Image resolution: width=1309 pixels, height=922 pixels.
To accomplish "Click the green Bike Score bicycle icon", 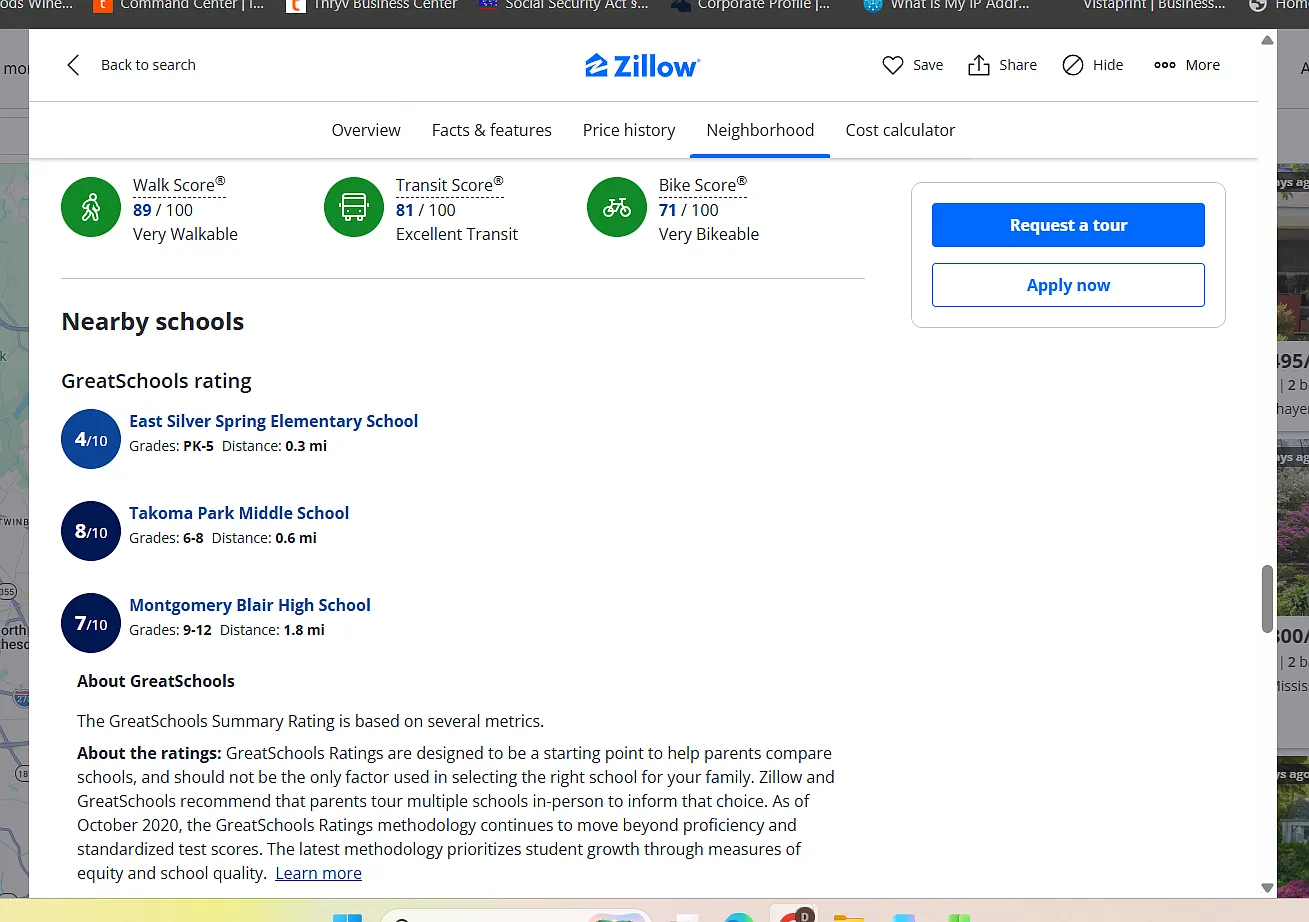I will pos(617,208).
